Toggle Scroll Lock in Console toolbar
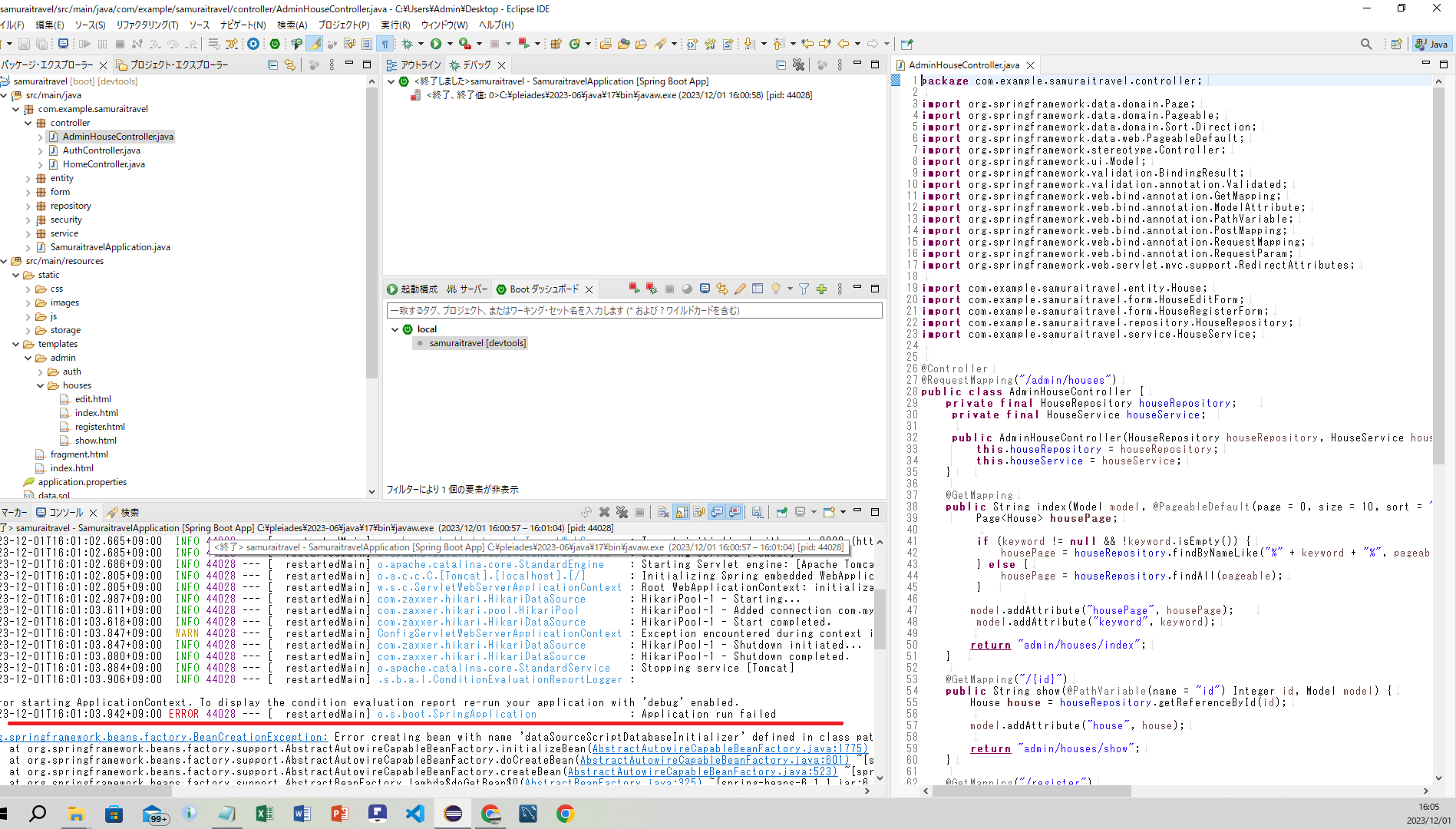This screenshot has width=1456, height=829. coord(681,512)
